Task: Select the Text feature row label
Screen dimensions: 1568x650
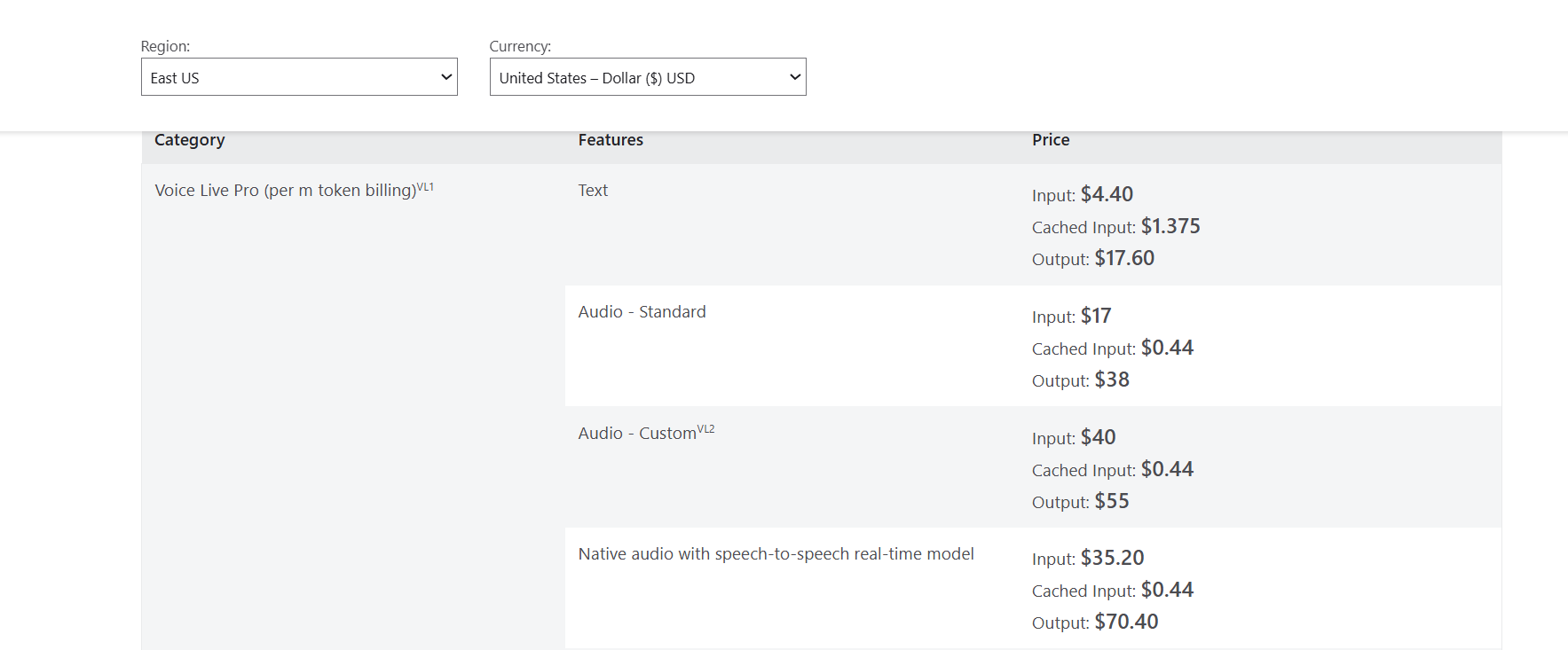Action: point(593,191)
